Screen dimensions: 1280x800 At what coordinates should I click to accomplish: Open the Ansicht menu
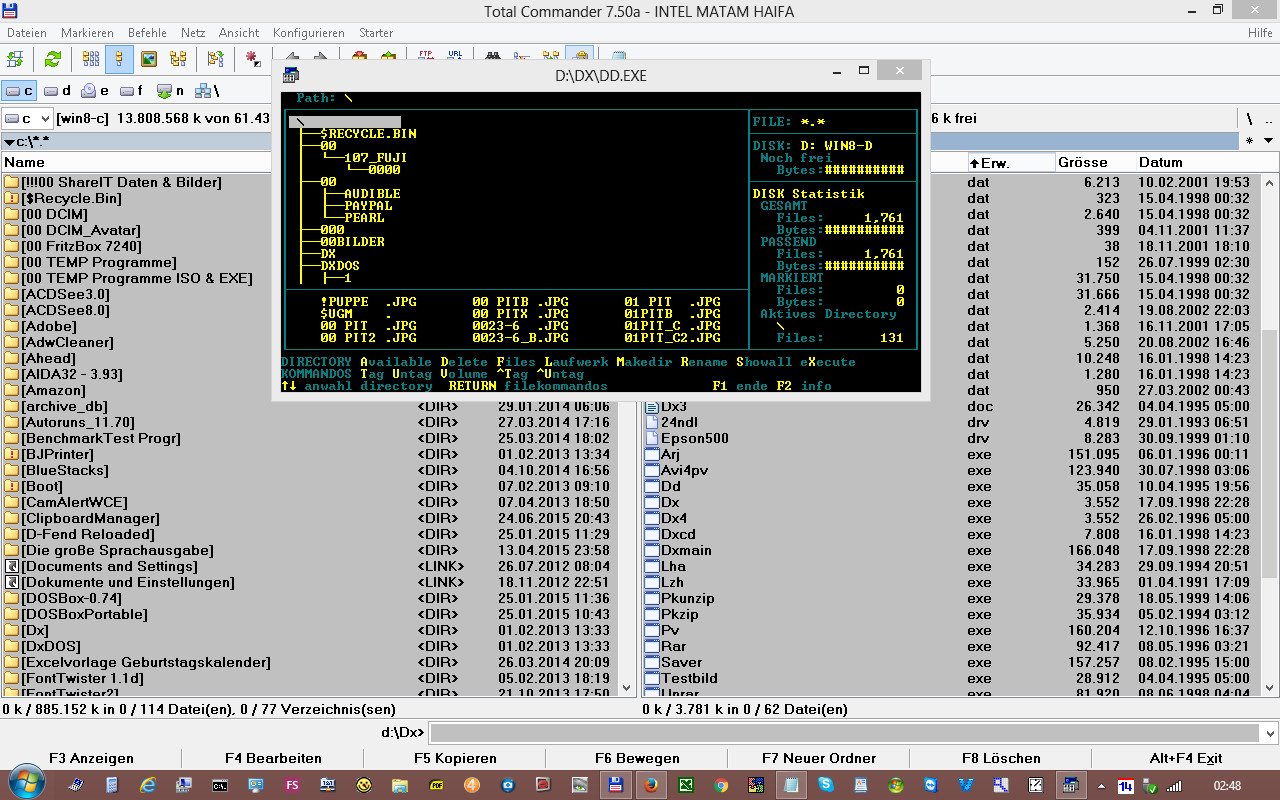pyautogui.click(x=239, y=33)
